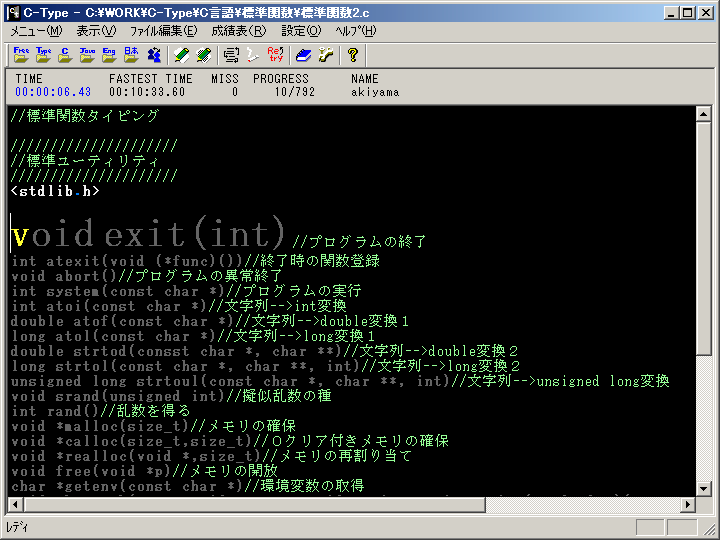
Task: Open the Java folder icon
Action: click(87, 55)
